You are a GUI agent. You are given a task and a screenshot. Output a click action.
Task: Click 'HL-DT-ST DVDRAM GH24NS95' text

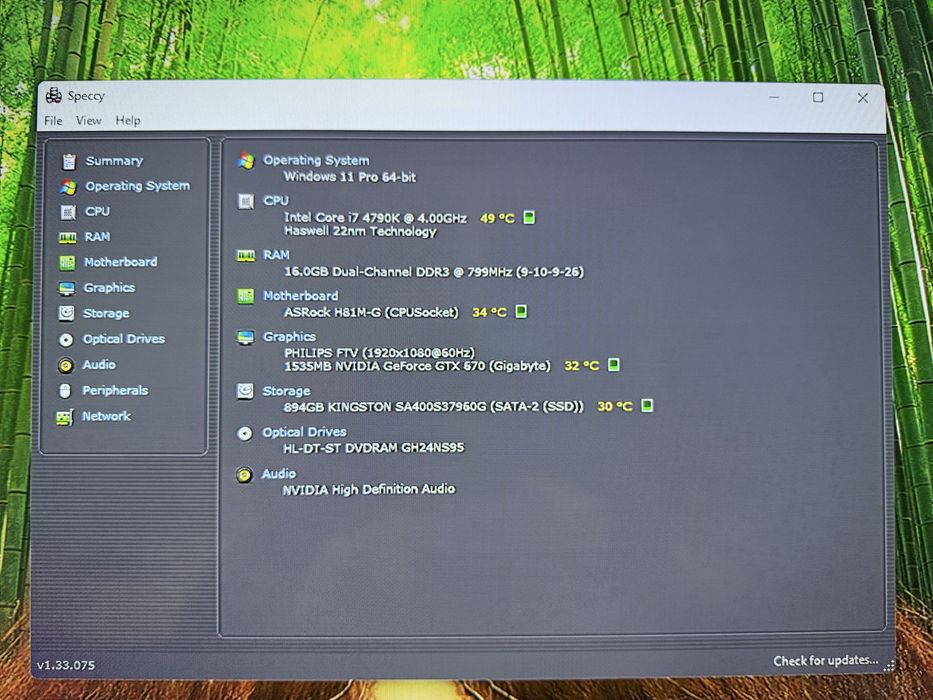[374, 448]
